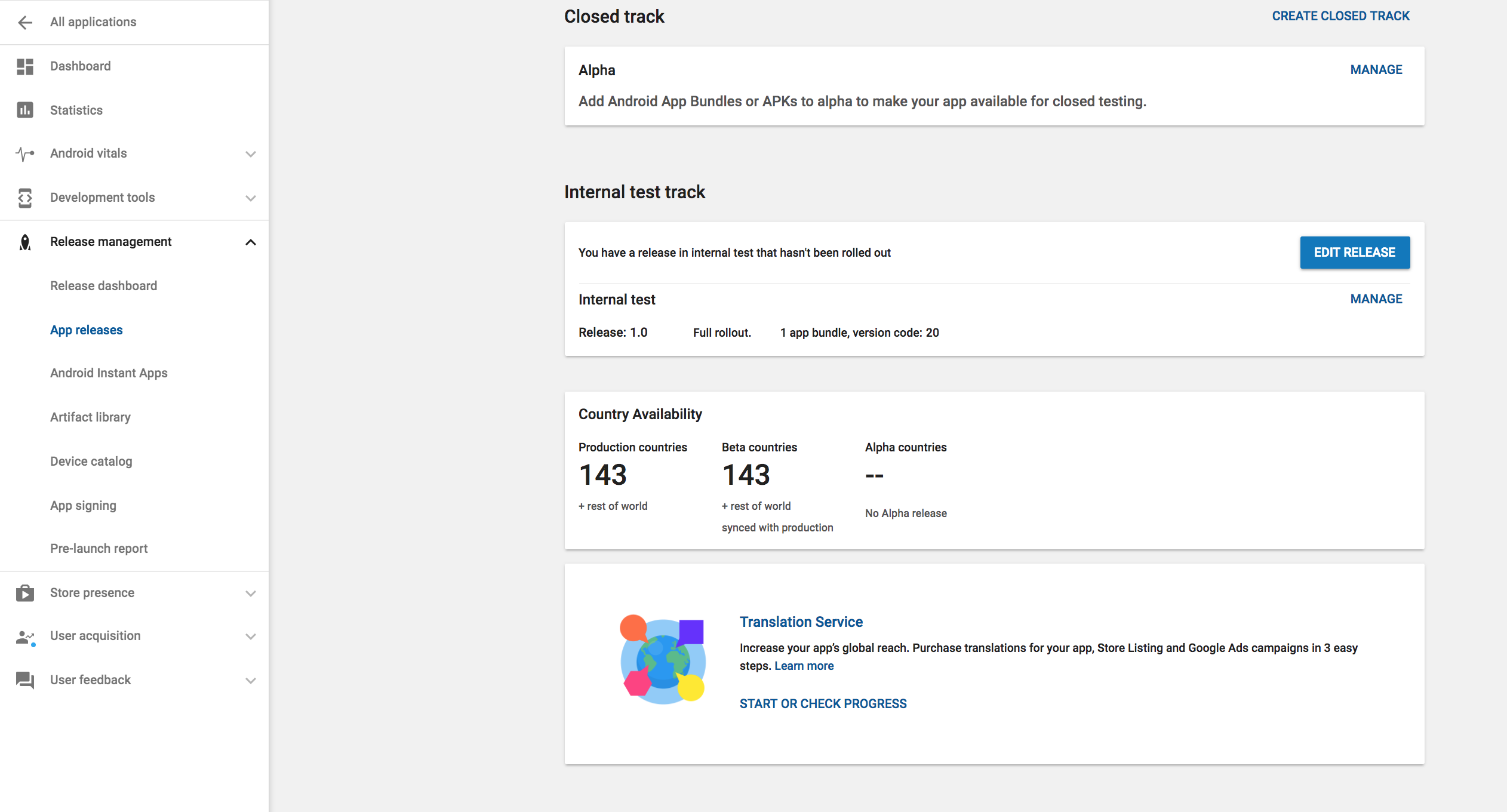Click START OR CHECK PROGRESS
The image size is (1507, 812).
[823, 704]
